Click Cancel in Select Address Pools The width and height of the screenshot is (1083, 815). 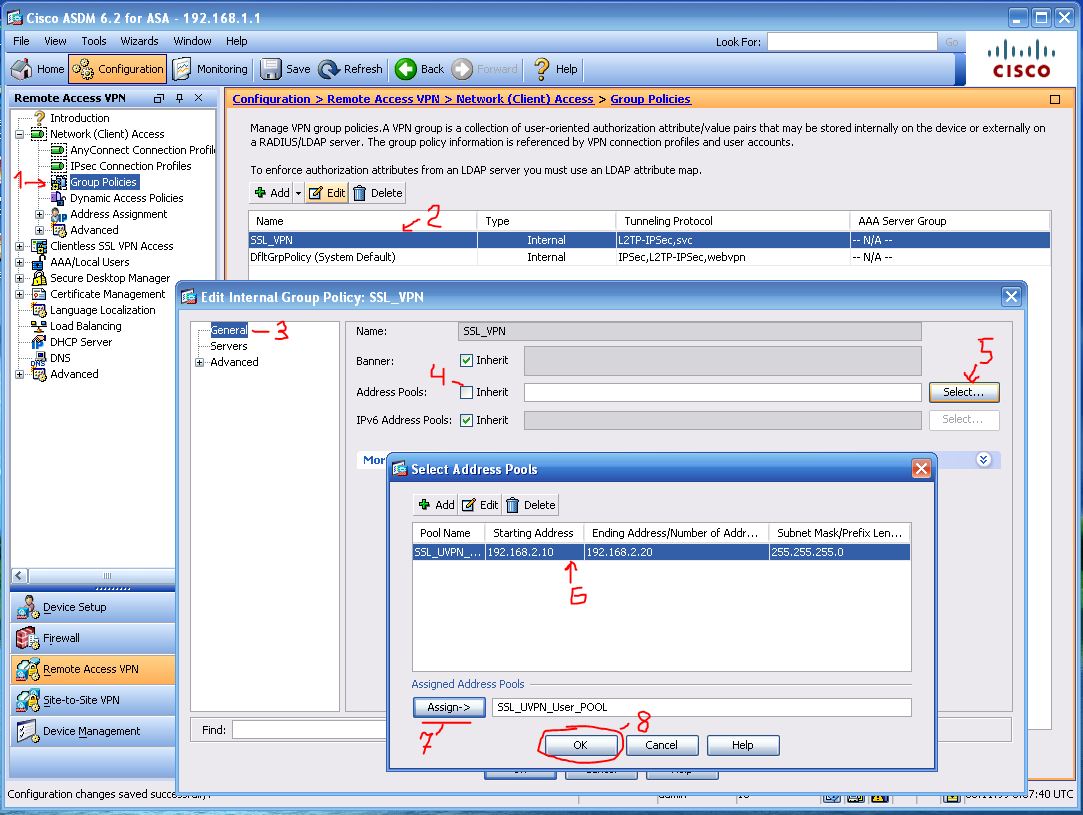pyautogui.click(x=662, y=745)
